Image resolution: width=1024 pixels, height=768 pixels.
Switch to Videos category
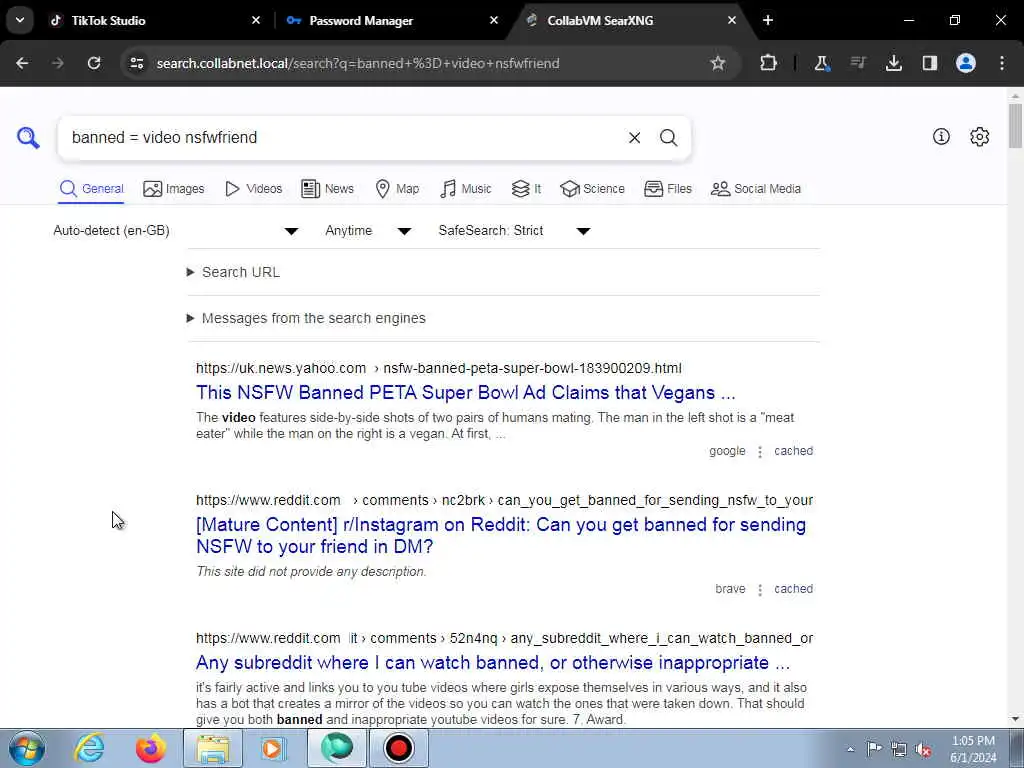[x=253, y=189]
